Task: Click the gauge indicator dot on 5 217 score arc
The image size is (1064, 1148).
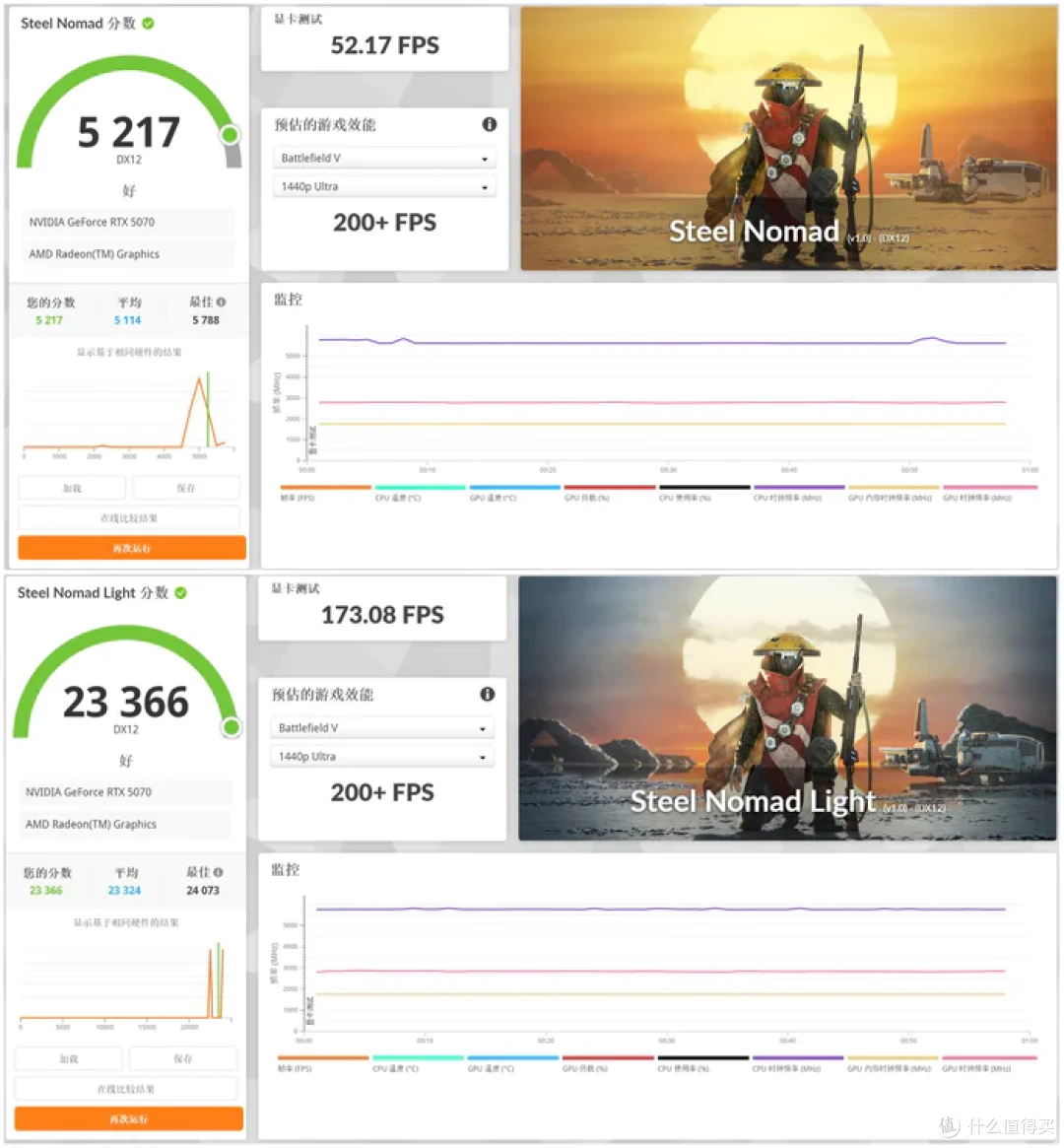Action: tap(231, 135)
